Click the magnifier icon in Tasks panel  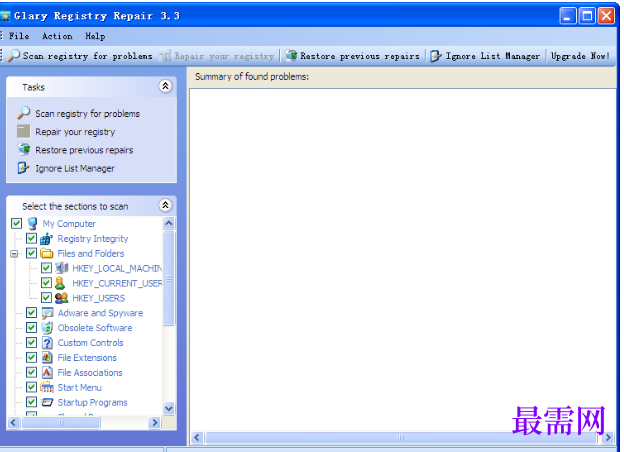[x=23, y=113]
